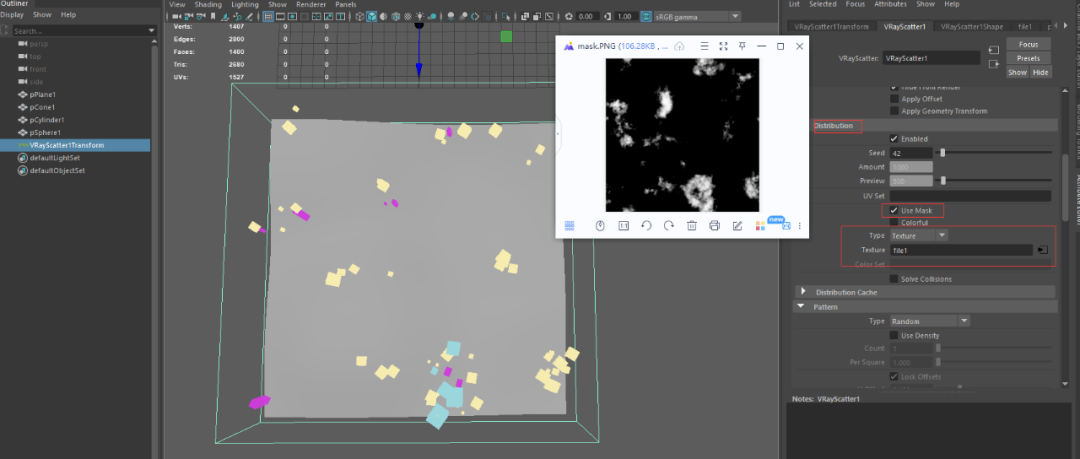
Task: Pin the image viewer window on top
Action: [742, 47]
